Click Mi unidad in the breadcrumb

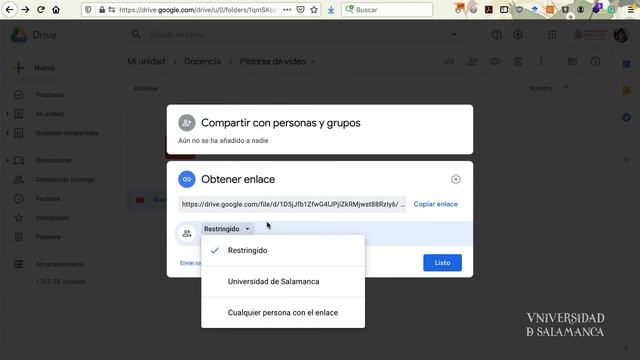[146, 61]
